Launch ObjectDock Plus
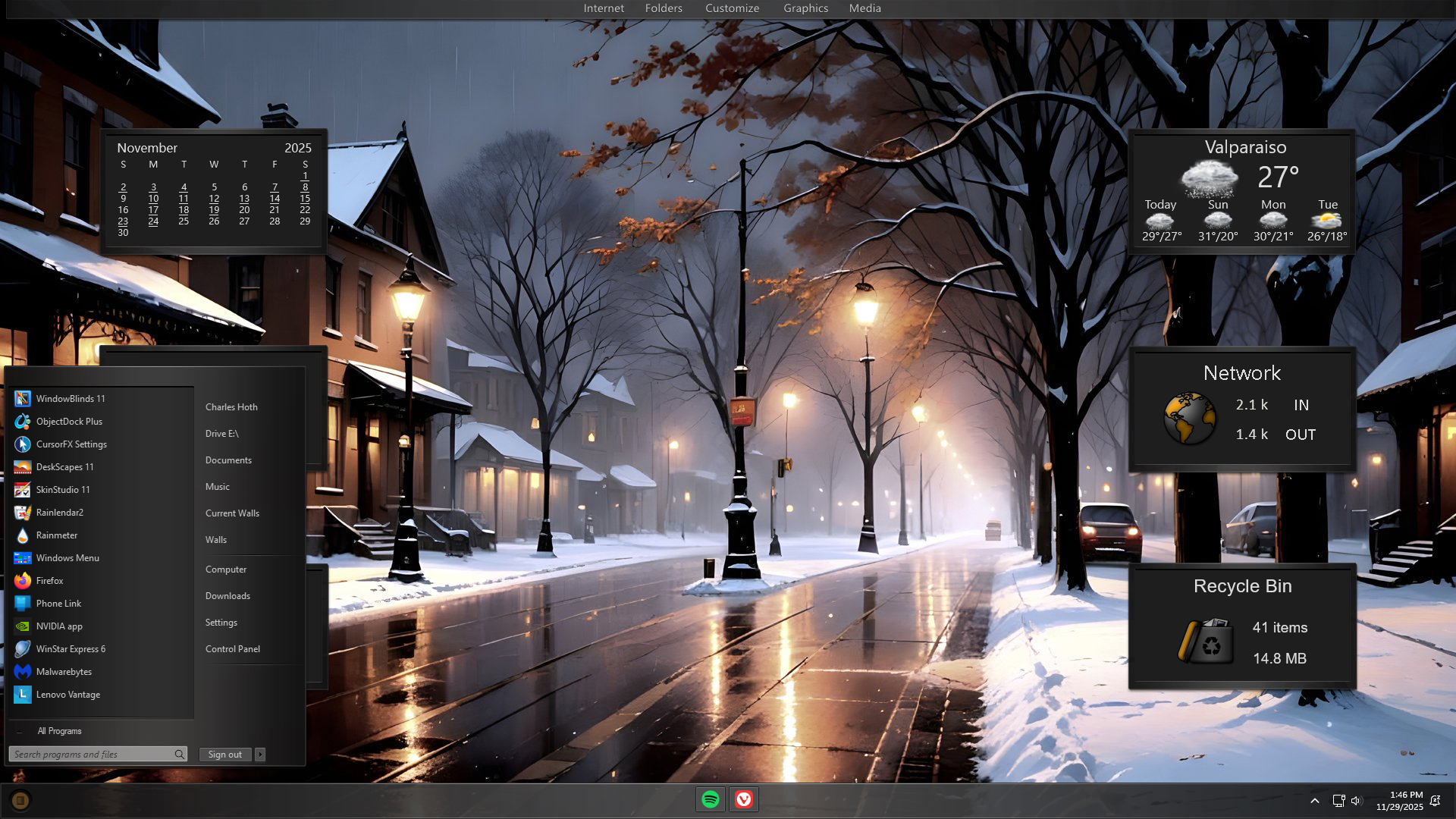 [68, 422]
